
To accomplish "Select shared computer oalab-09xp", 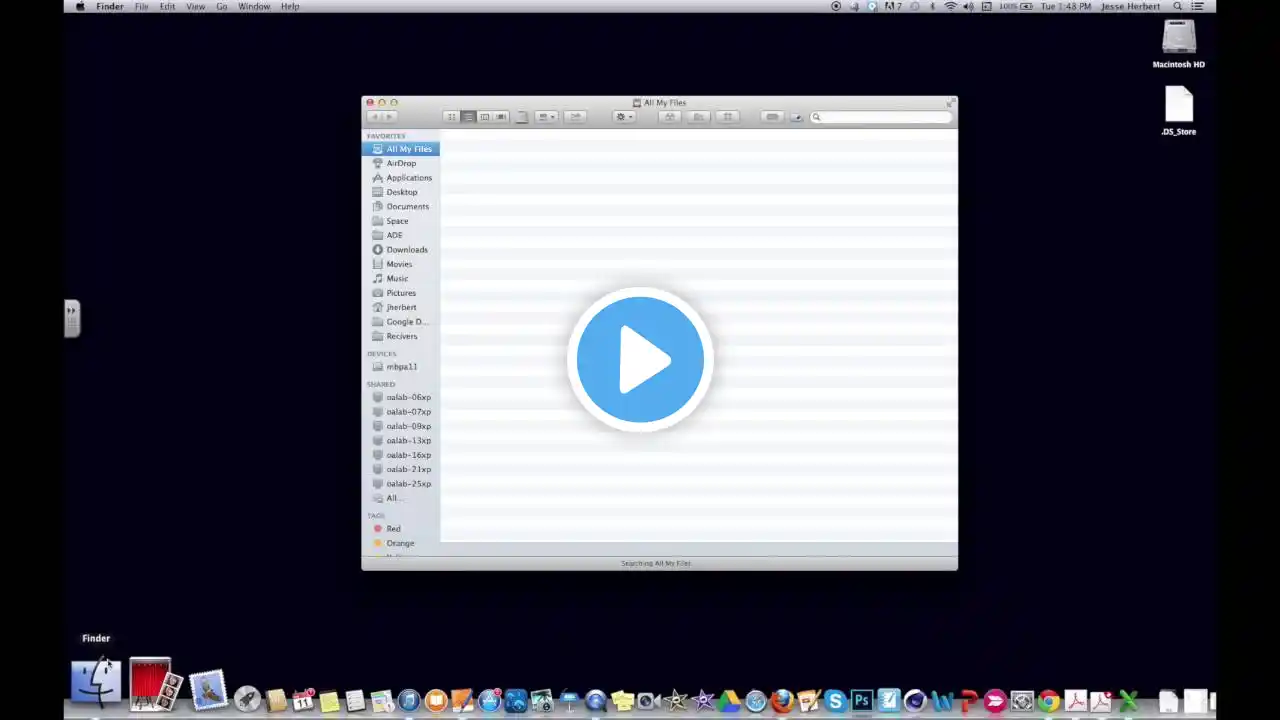I will (x=401, y=426).
